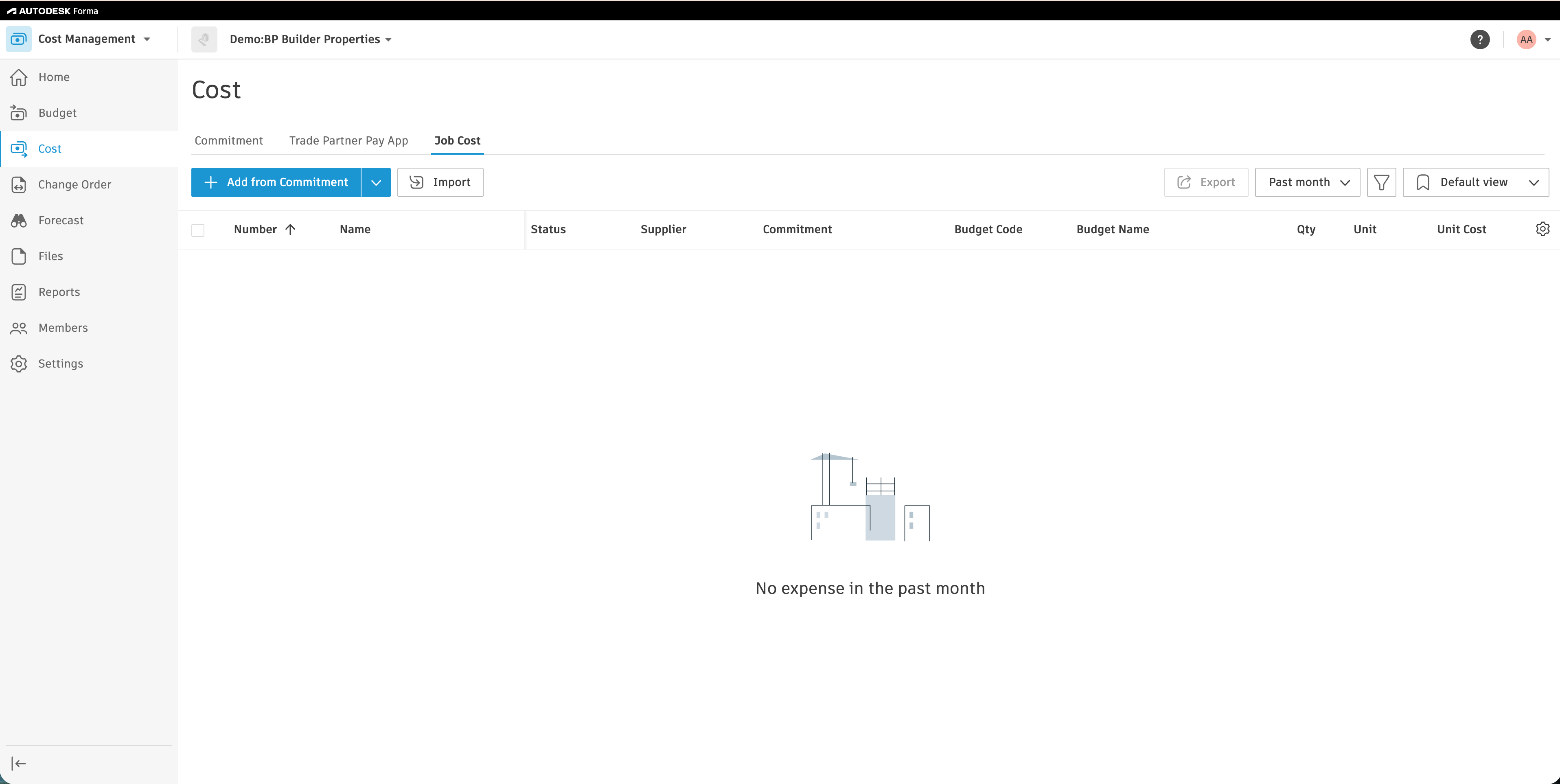1560x784 pixels.
Task: Open the Default view dropdown
Action: coord(1475,182)
